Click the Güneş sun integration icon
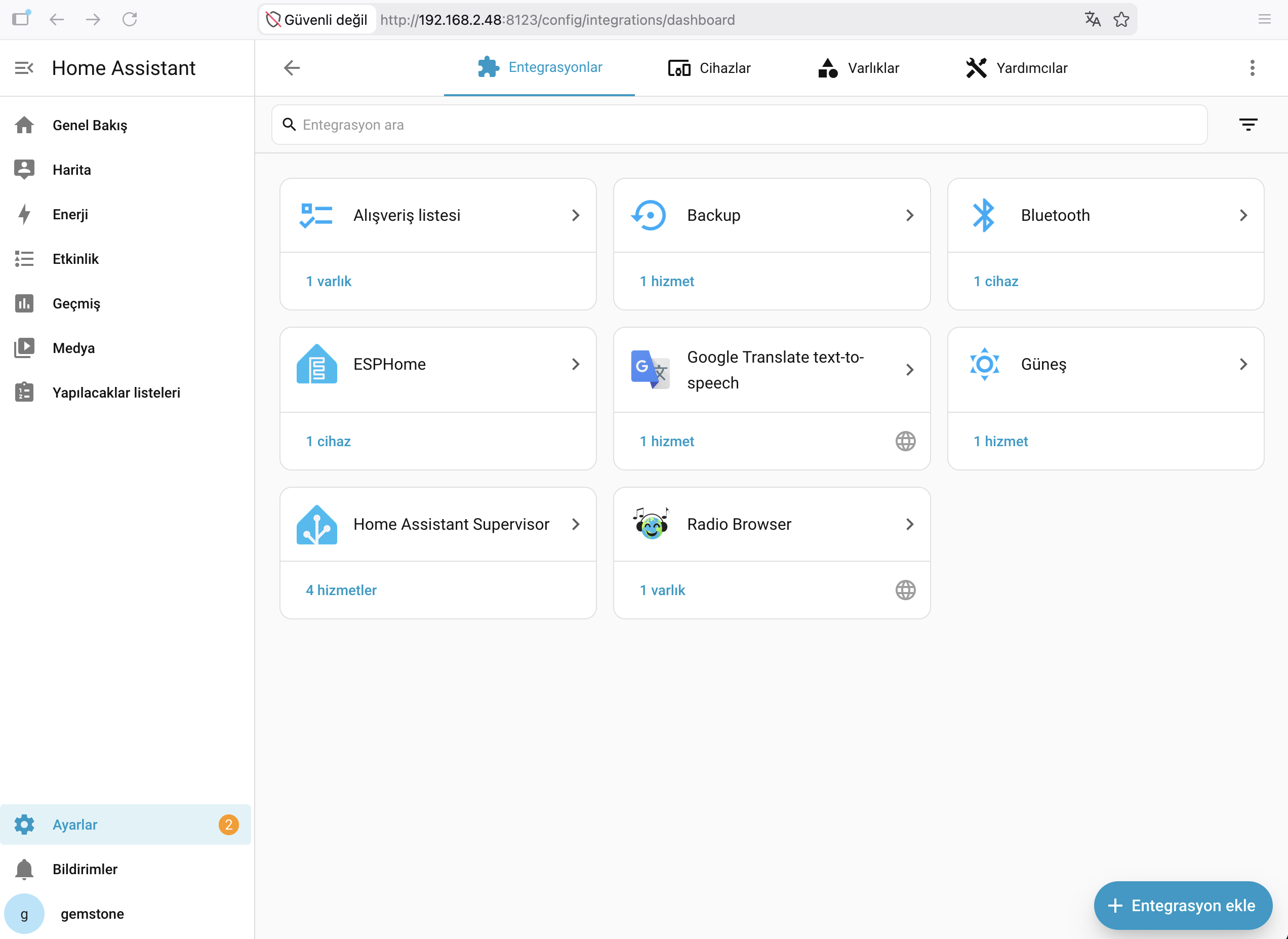This screenshot has height=939, width=1288. coord(984,364)
